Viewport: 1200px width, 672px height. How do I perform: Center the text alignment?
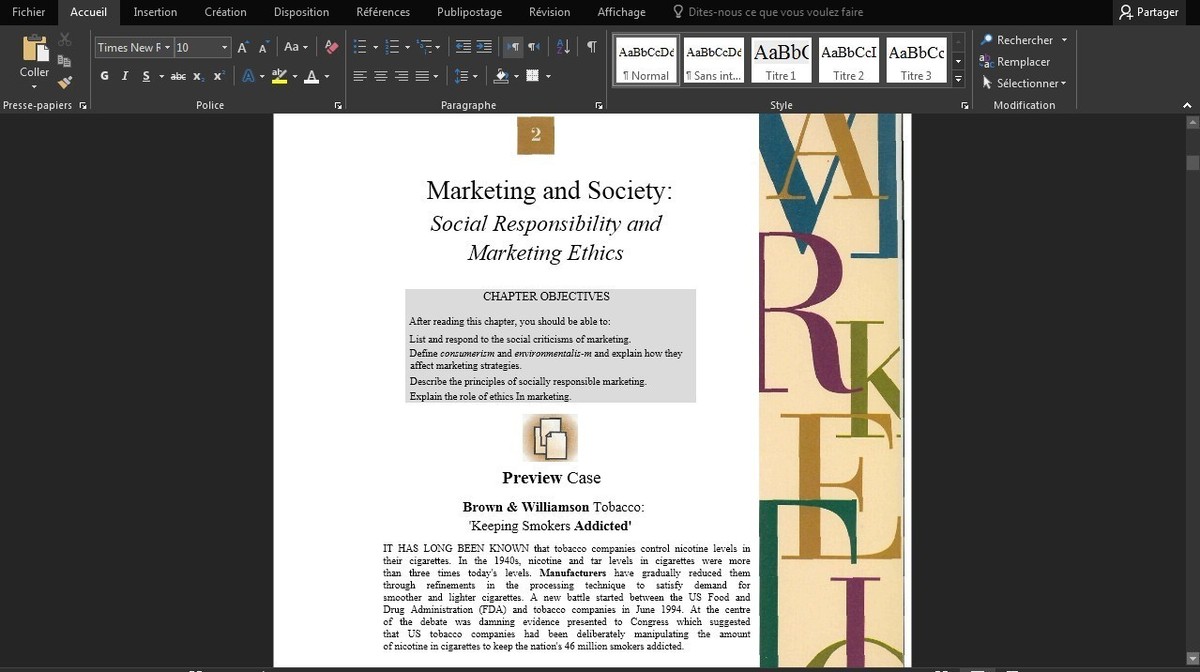[x=381, y=76]
